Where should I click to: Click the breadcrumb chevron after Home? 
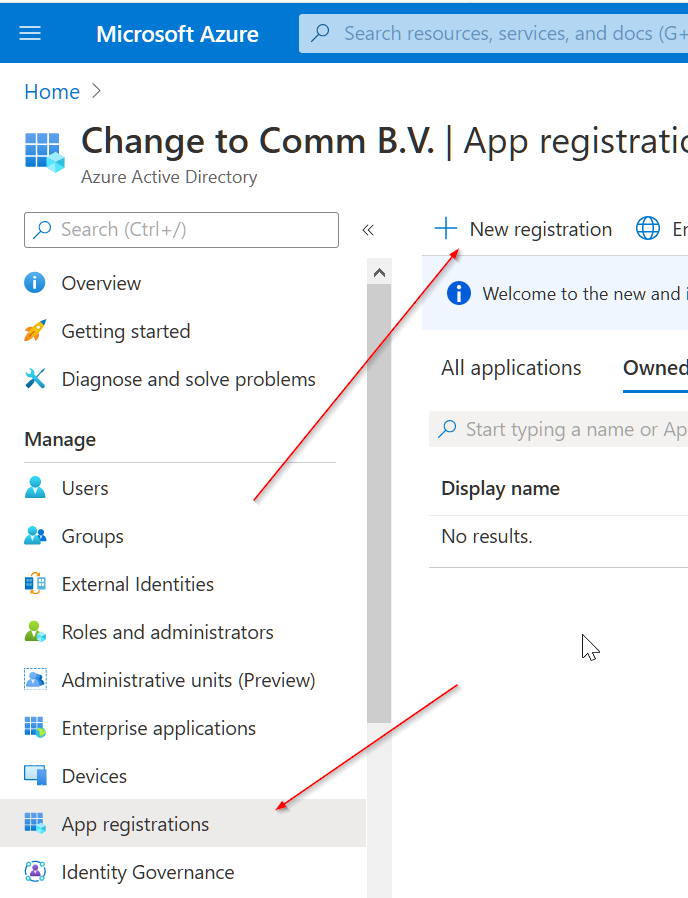(x=96, y=92)
